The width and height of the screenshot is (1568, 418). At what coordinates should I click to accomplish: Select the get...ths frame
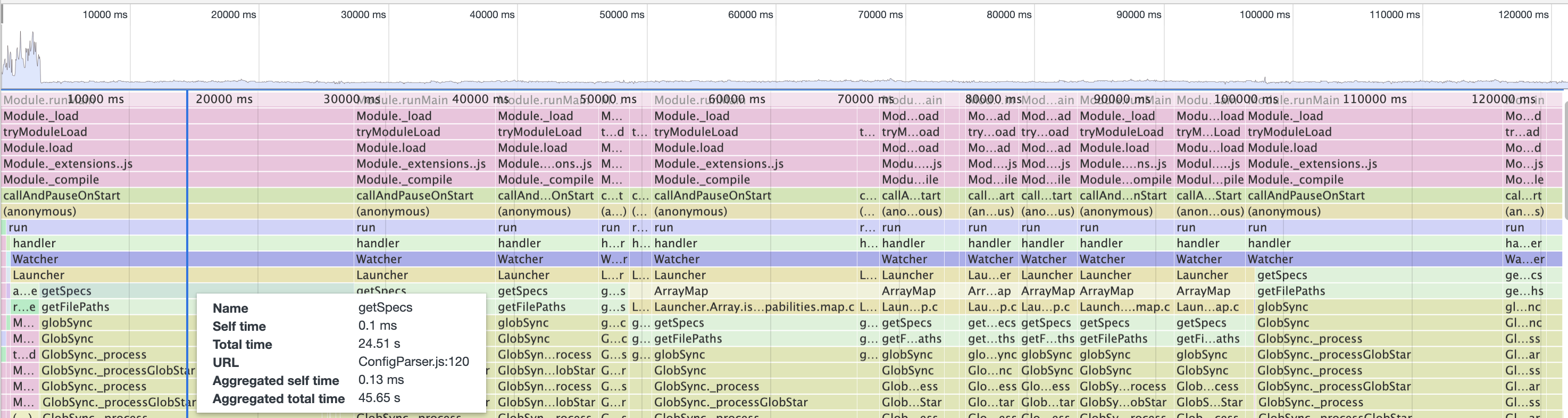click(x=992, y=338)
